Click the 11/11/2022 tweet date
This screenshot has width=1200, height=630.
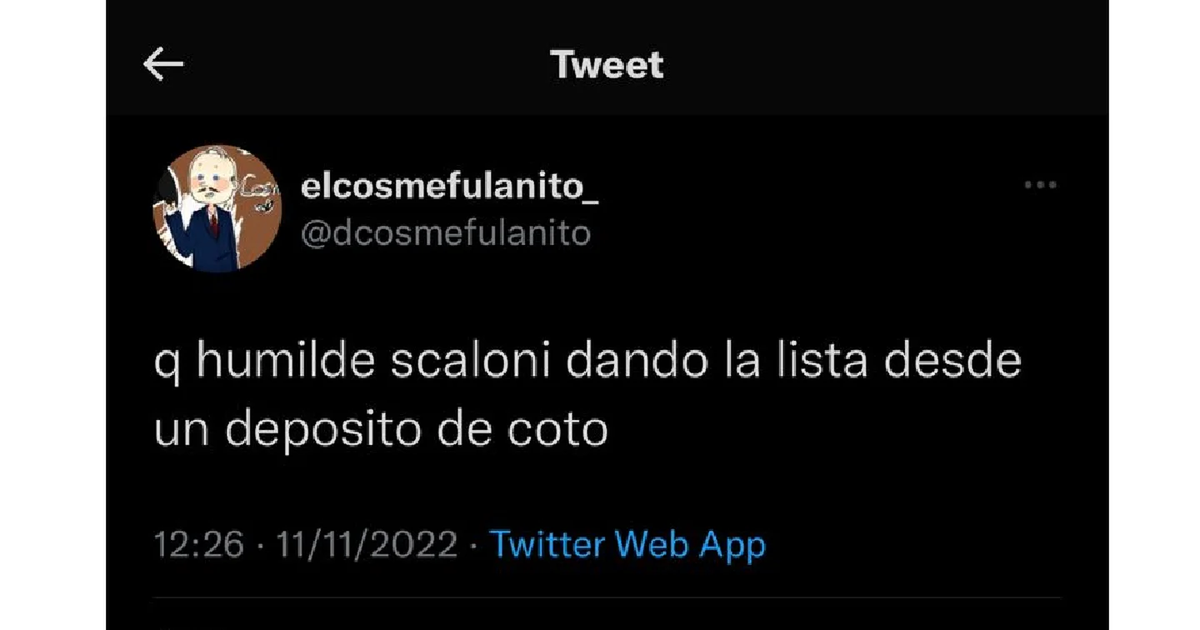[x=368, y=546]
